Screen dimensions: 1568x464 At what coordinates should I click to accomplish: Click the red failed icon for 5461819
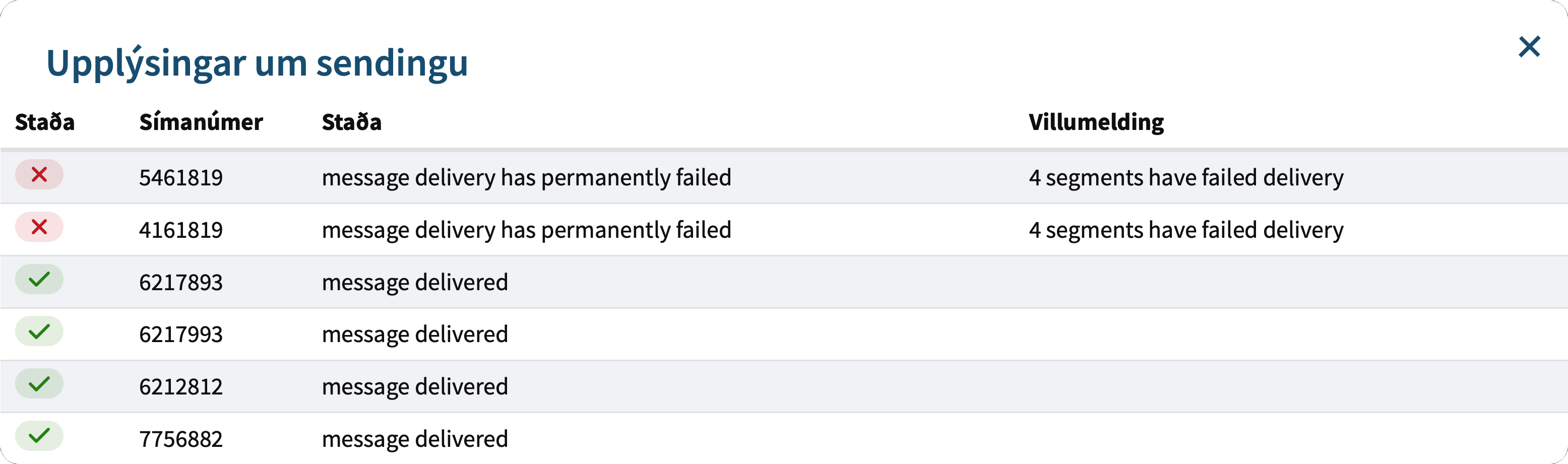click(39, 175)
